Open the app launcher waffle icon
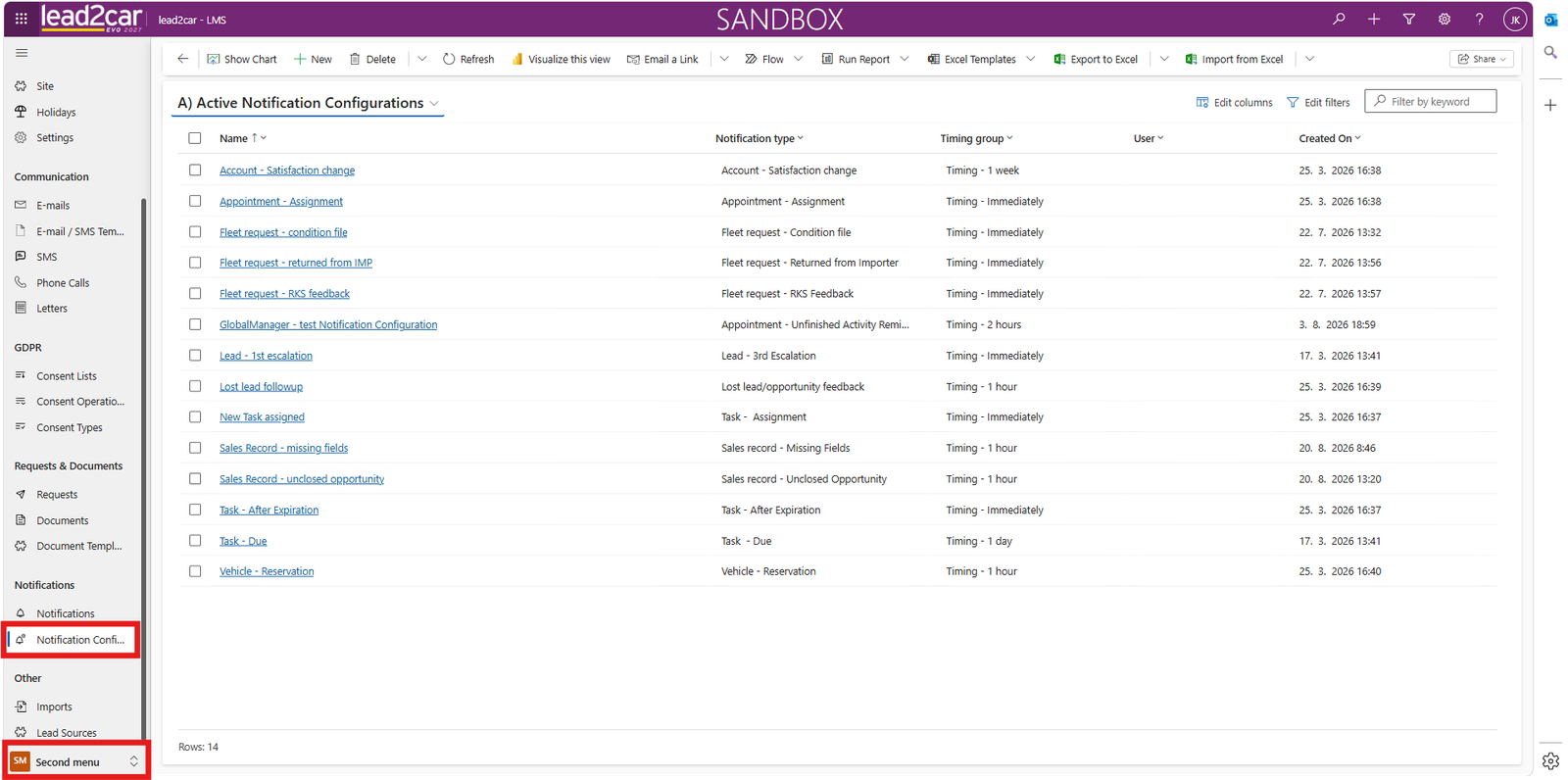The width and height of the screenshot is (1568, 780). (21, 19)
